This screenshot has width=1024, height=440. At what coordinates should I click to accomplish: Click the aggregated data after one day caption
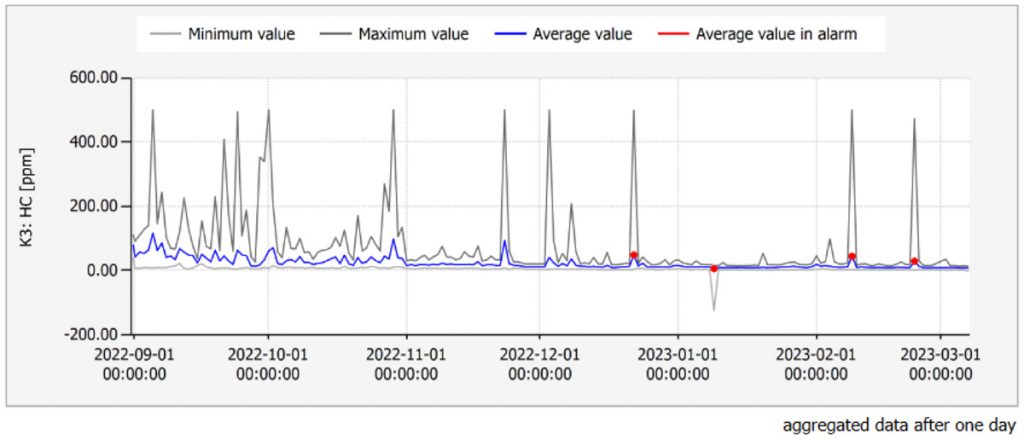(x=896, y=424)
